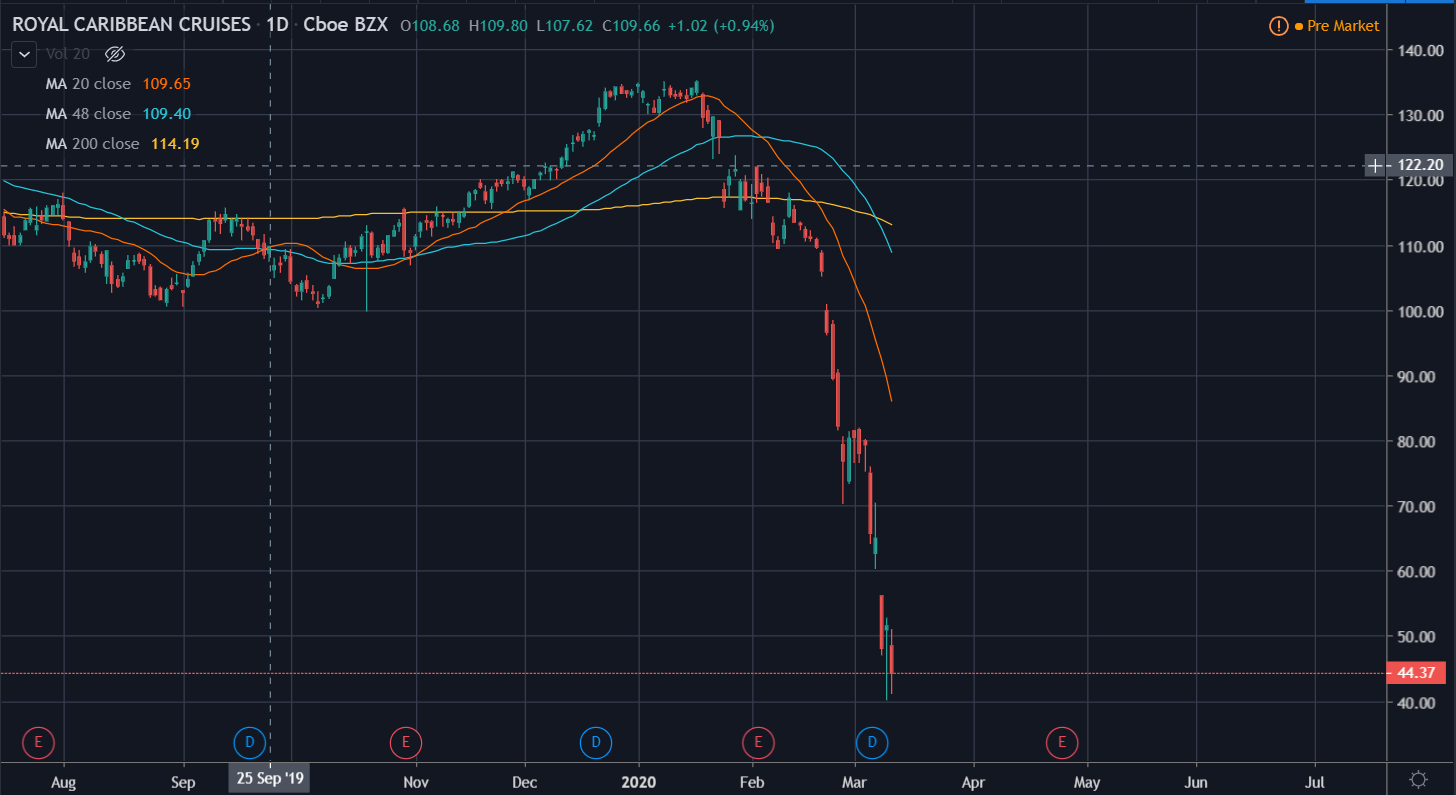Click 130.00 on the price axis
The image size is (1456, 795).
1418,116
